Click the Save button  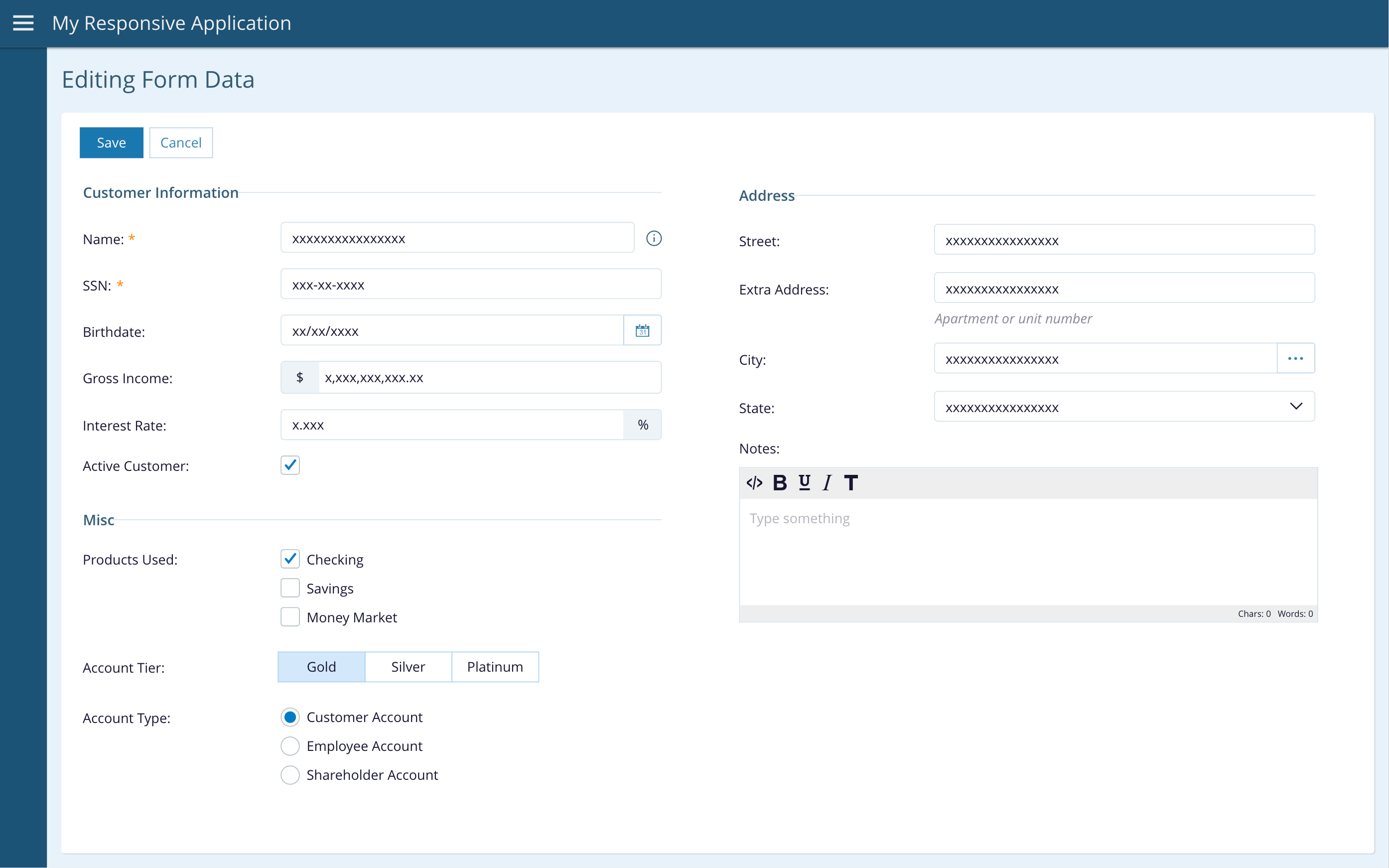pyautogui.click(x=112, y=143)
